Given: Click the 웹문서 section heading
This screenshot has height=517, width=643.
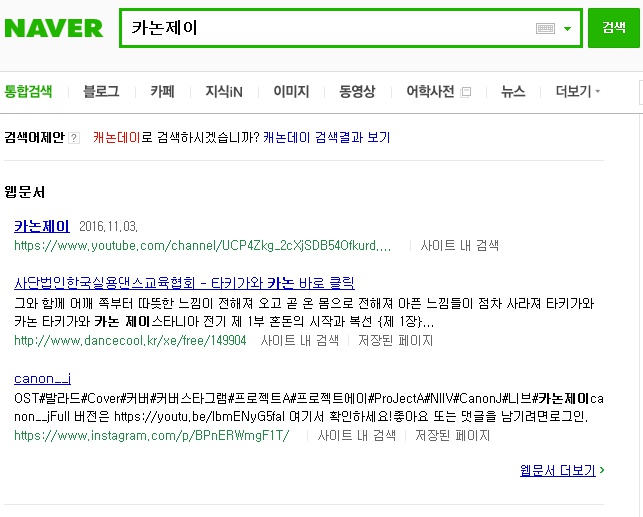Looking at the screenshot, I should 25,192.
